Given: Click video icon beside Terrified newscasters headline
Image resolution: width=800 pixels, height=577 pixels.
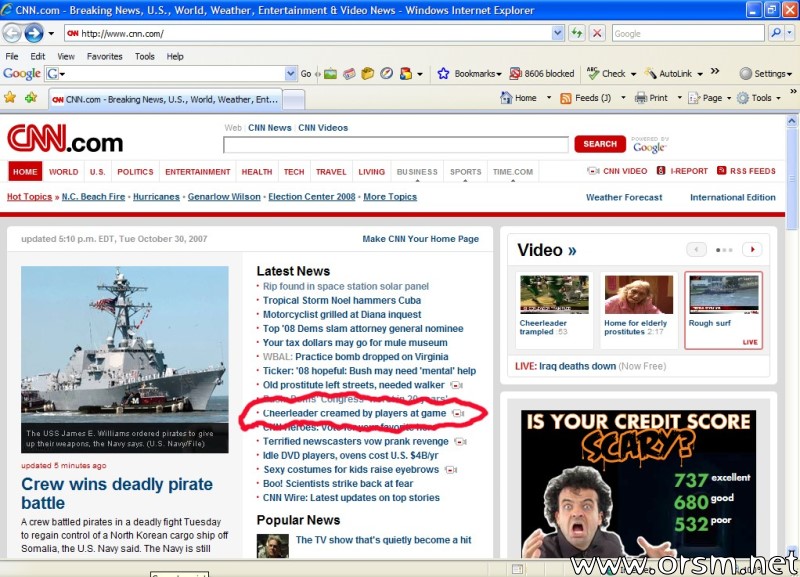Looking at the screenshot, I should point(460,441).
